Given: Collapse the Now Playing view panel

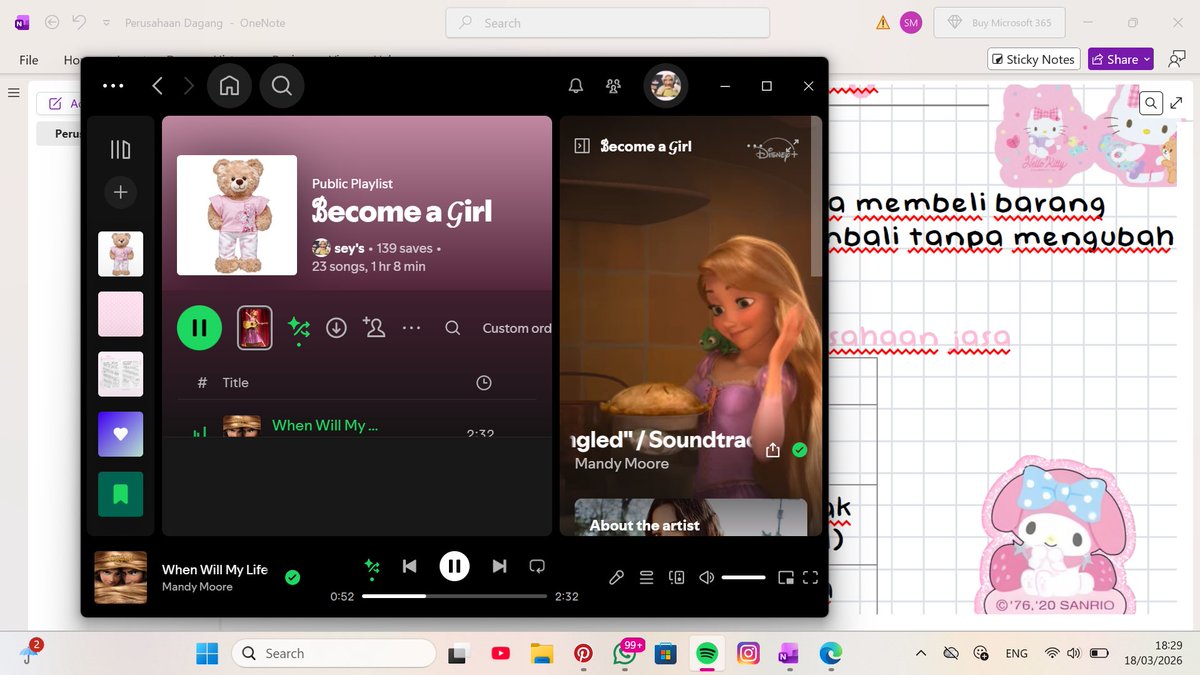Looking at the screenshot, I should [582, 146].
